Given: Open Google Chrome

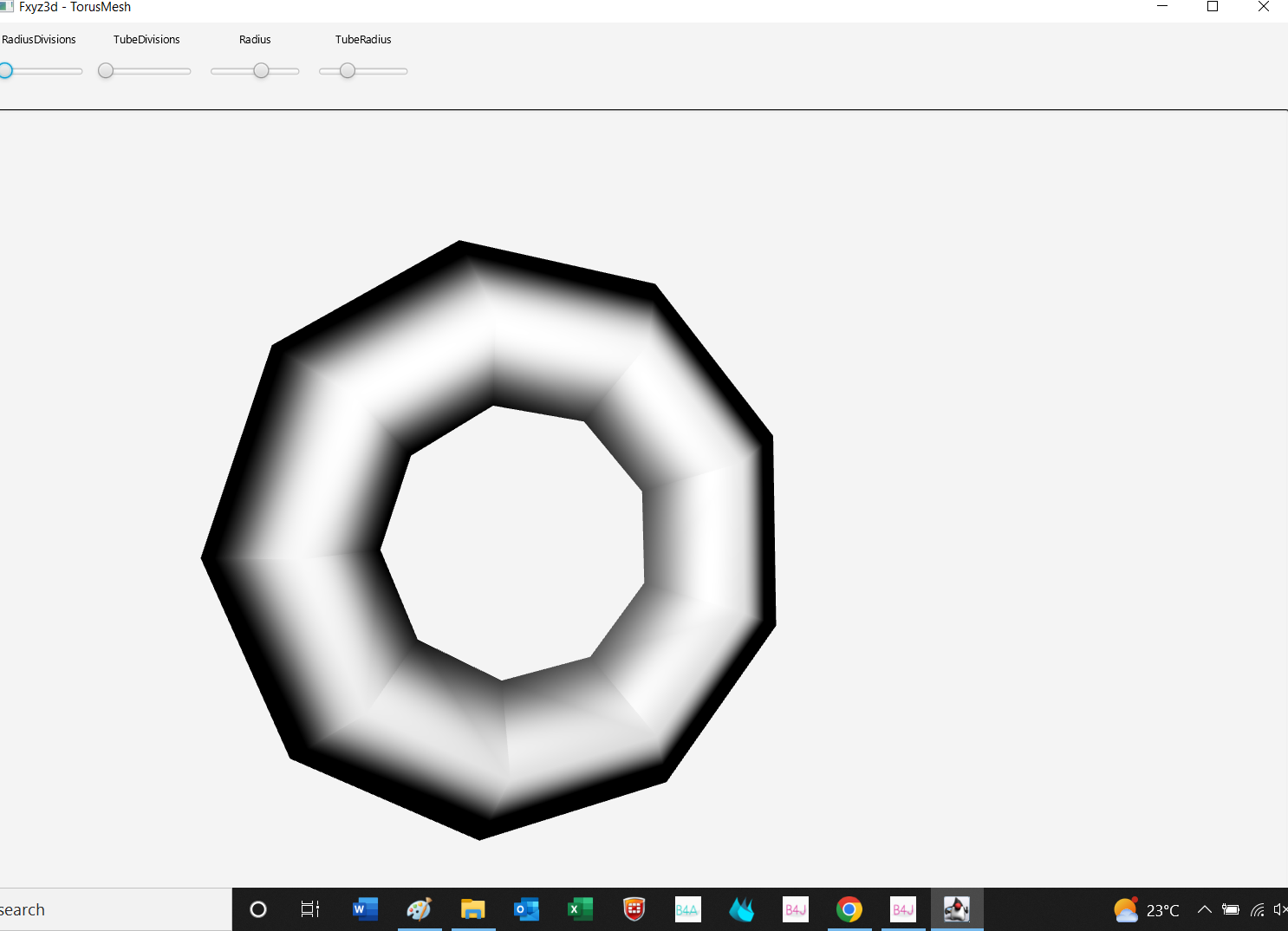Looking at the screenshot, I should click(849, 909).
